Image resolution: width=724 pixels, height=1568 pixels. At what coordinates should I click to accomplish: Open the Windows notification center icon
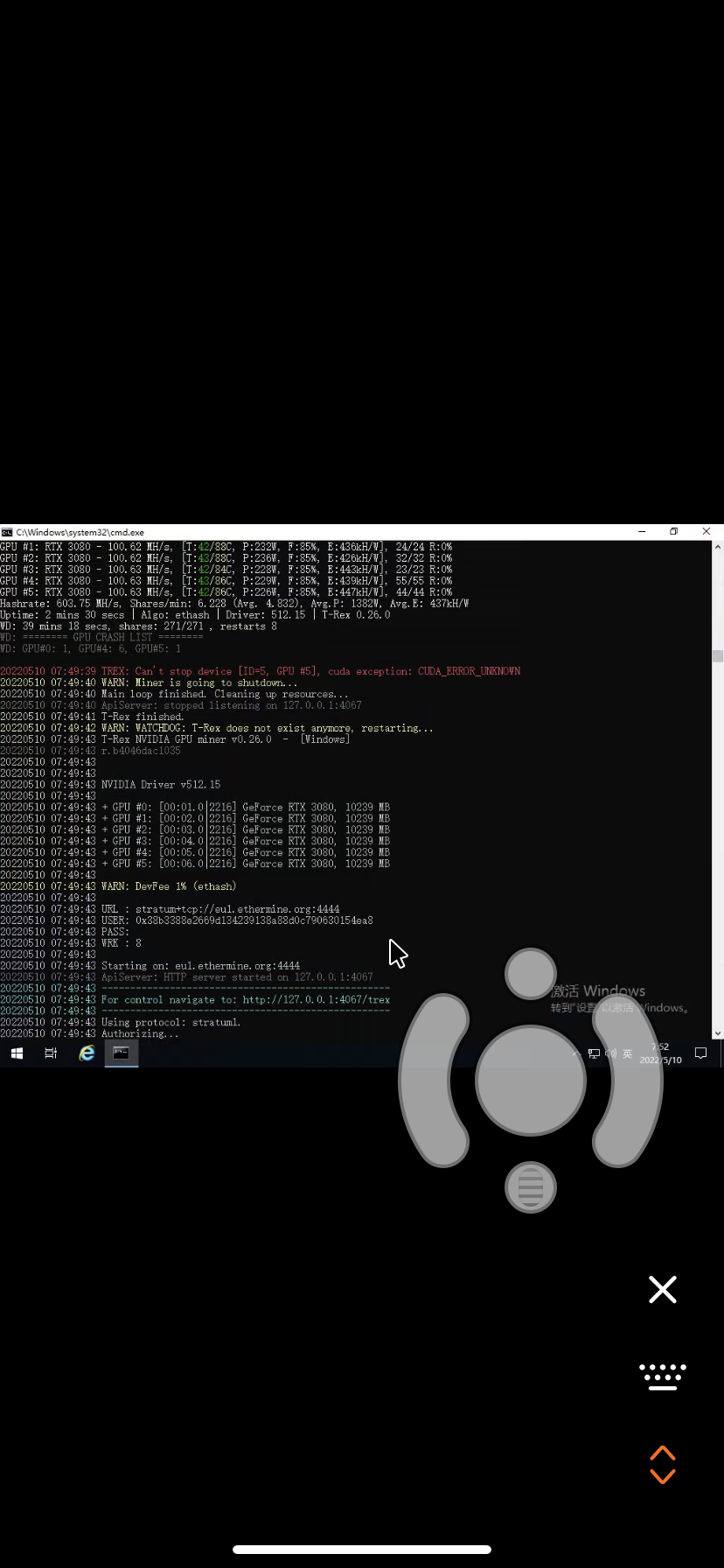[700, 1053]
